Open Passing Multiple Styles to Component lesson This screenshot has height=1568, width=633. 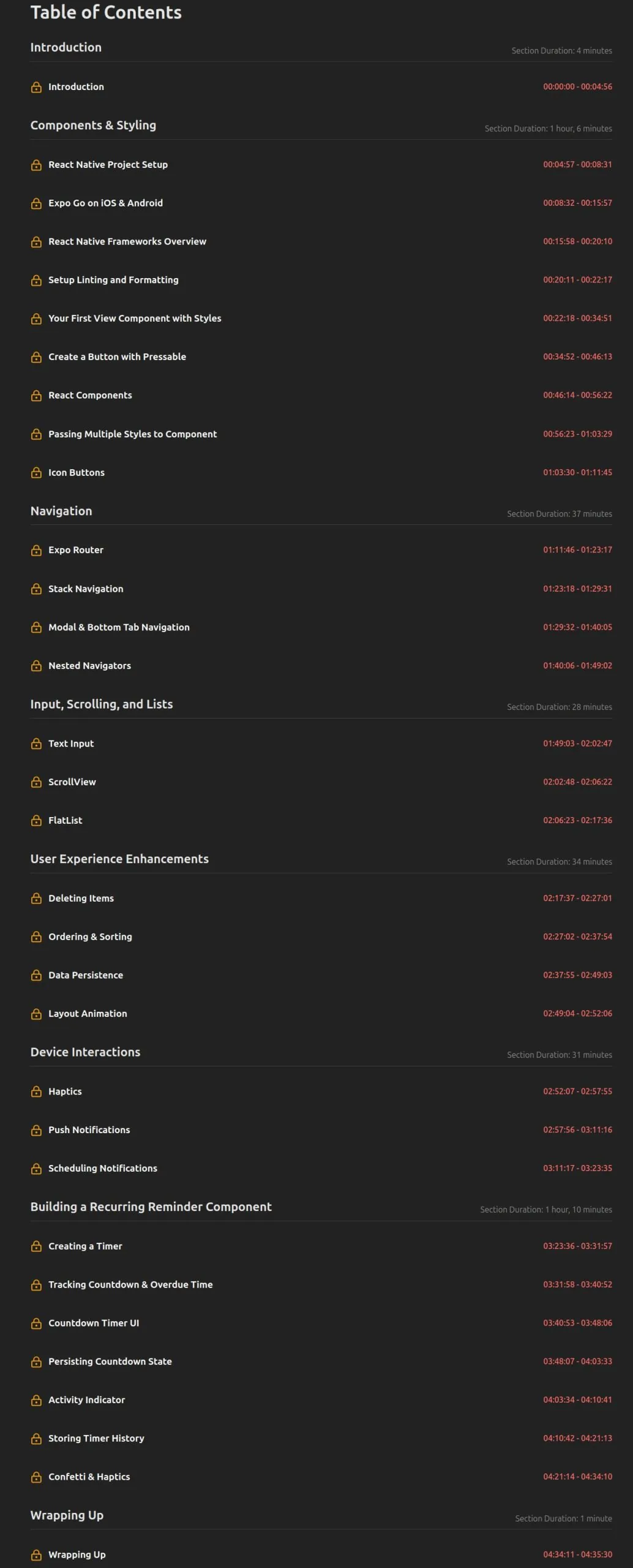click(132, 434)
